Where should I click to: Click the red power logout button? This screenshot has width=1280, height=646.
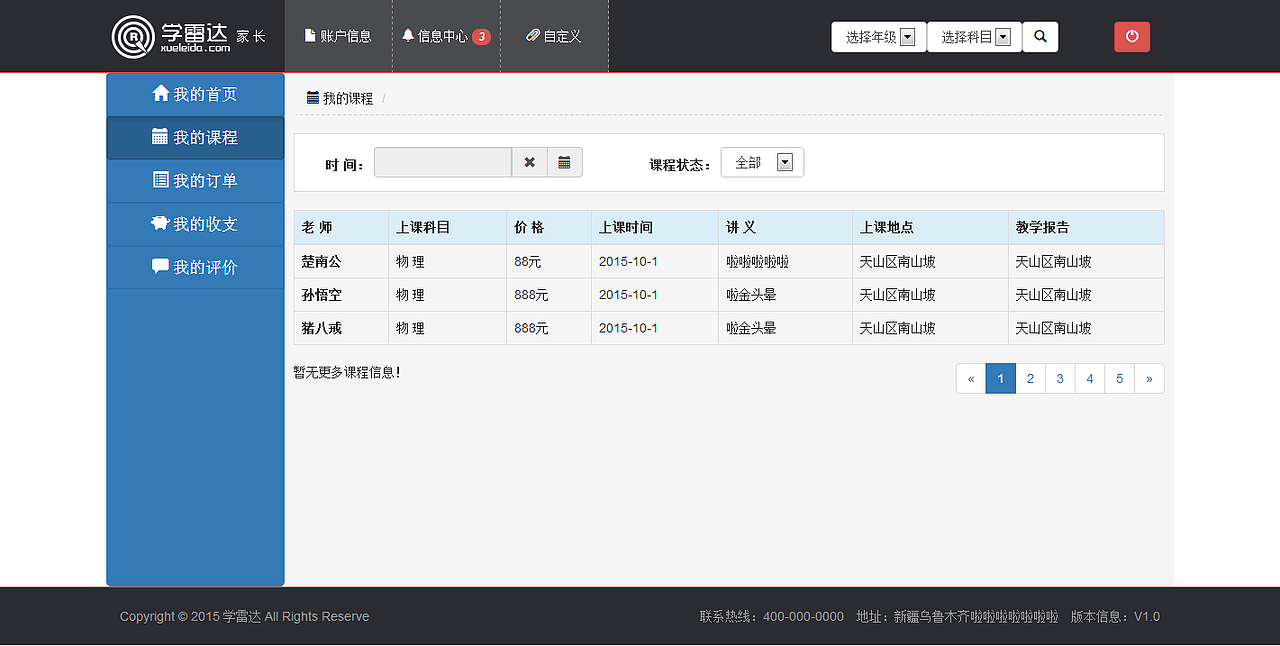coord(1132,36)
